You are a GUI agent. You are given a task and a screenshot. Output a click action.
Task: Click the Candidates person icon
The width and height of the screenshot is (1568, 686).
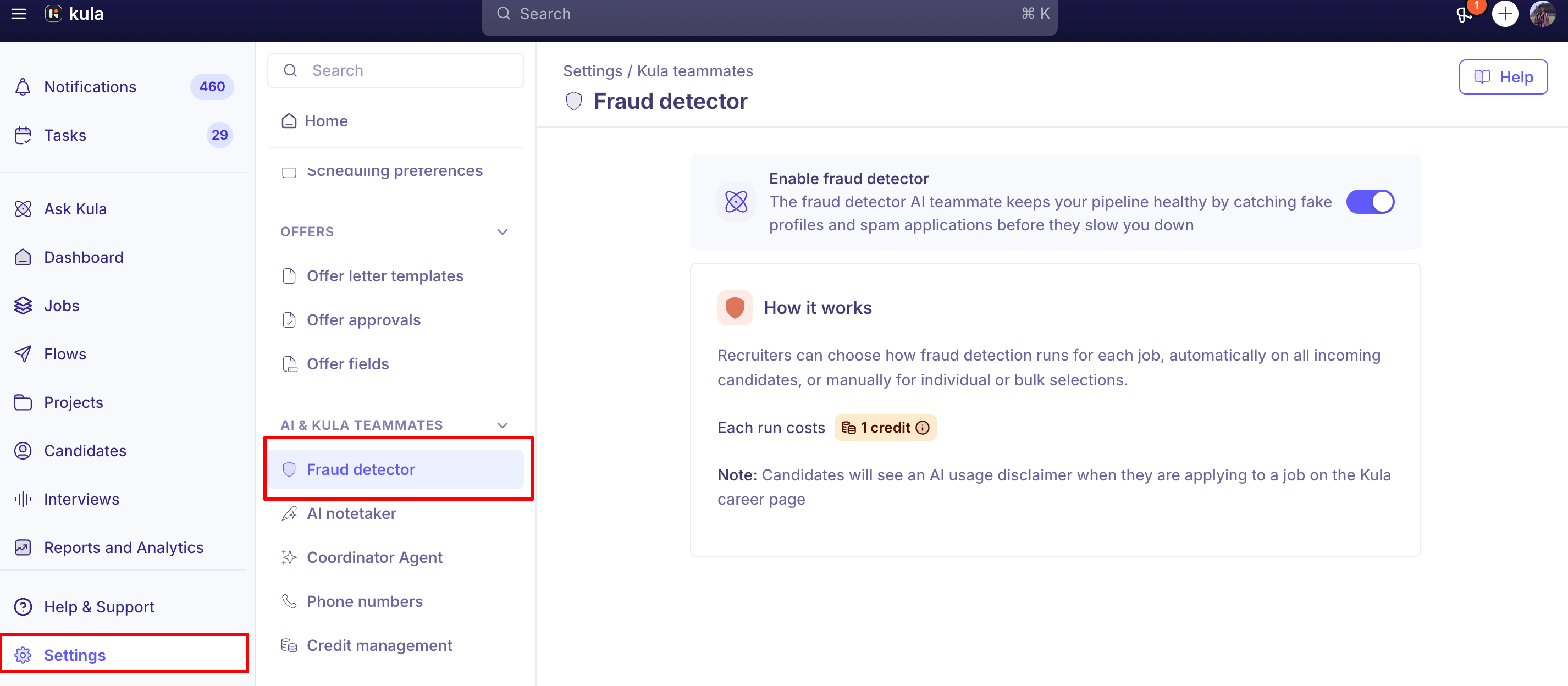pyautogui.click(x=23, y=450)
